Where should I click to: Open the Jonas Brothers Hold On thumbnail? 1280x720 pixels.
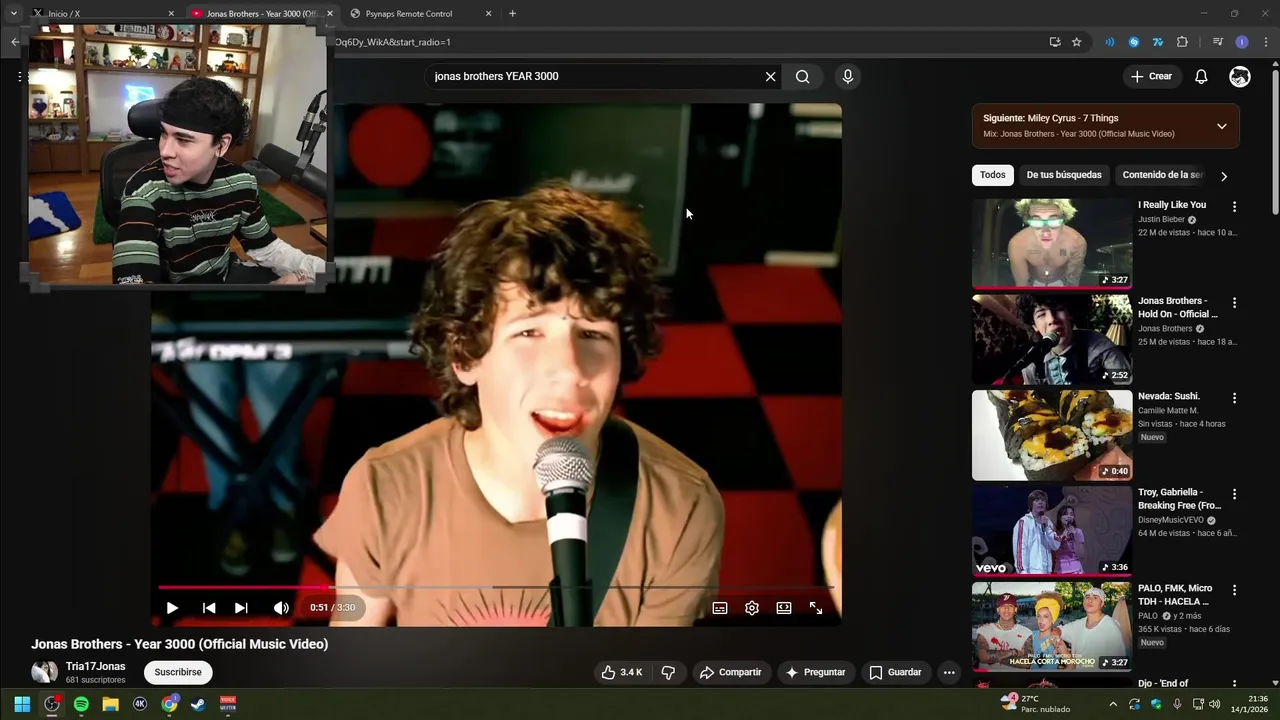(1052, 339)
